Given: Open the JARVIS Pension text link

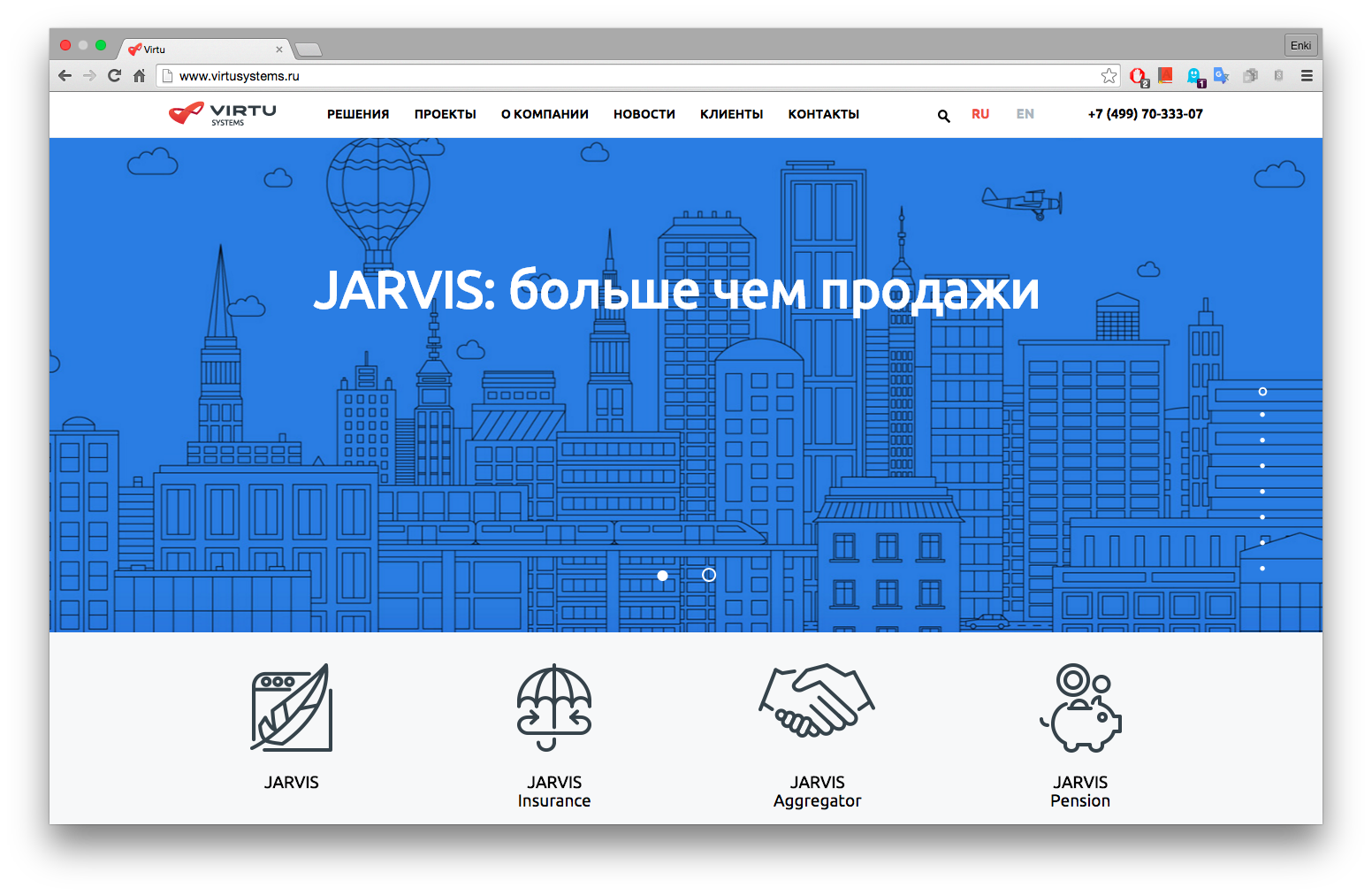Looking at the screenshot, I should click(x=1080, y=792).
